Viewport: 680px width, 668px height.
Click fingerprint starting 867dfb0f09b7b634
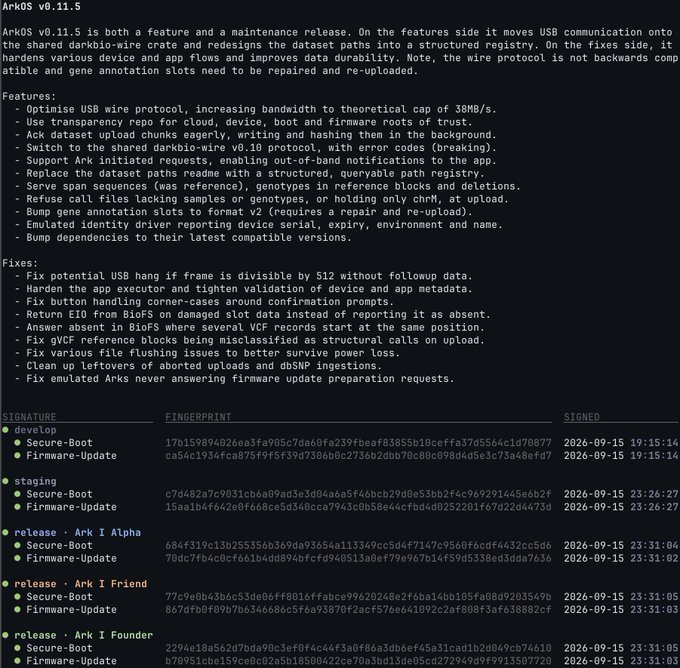(358, 609)
